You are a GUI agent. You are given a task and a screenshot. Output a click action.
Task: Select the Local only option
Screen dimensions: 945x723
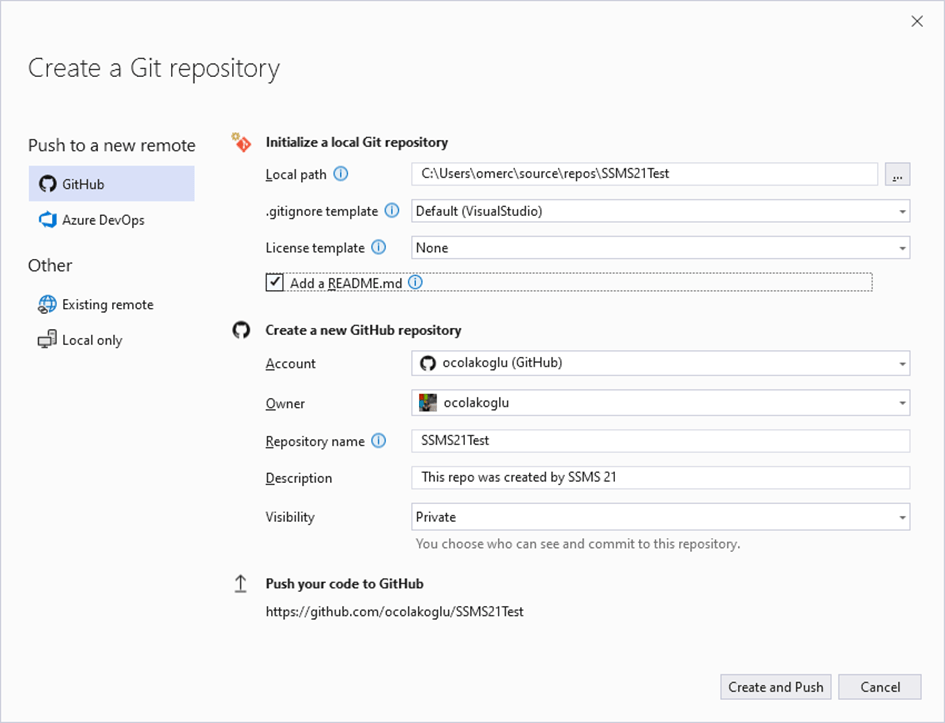(91, 340)
